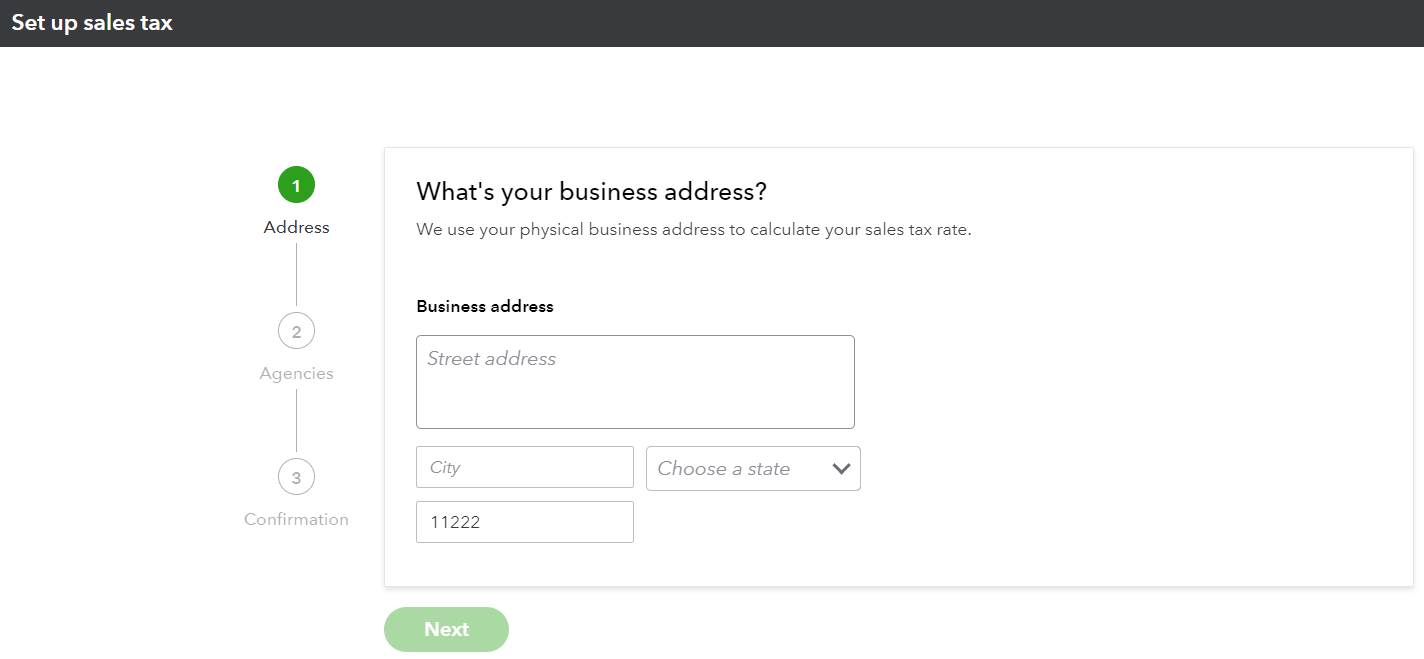Click the sales tax rate description text

[693, 230]
